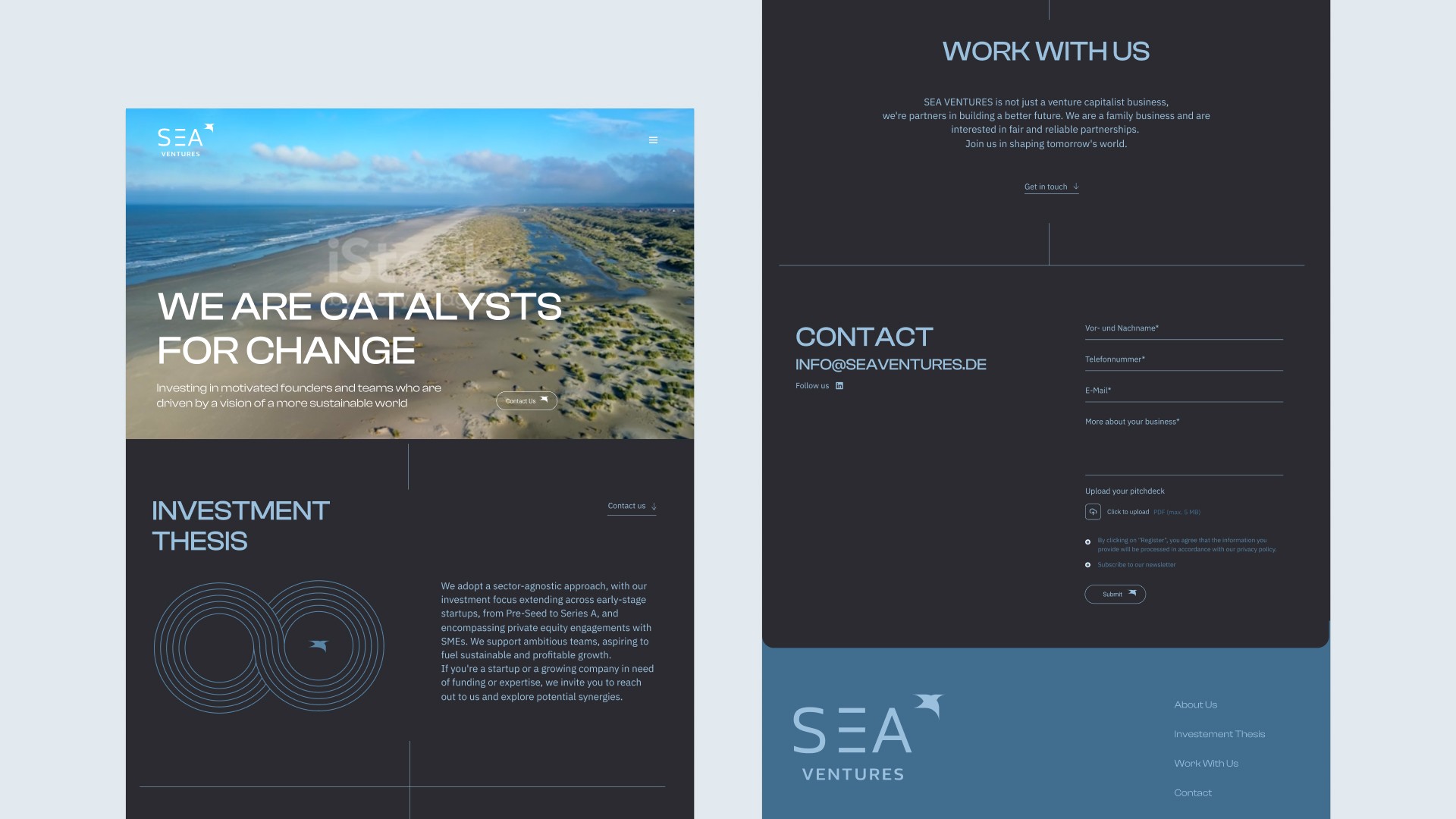Go to Investement Thesis in footer

pyautogui.click(x=1219, y=735)
